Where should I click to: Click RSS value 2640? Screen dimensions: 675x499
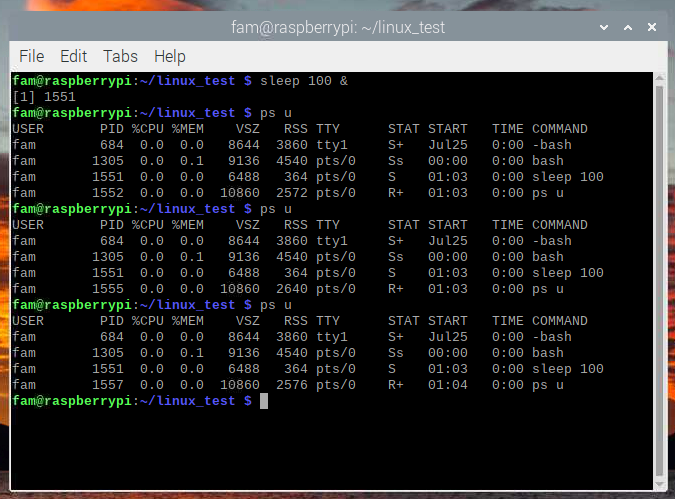click(x=291, y=289)
